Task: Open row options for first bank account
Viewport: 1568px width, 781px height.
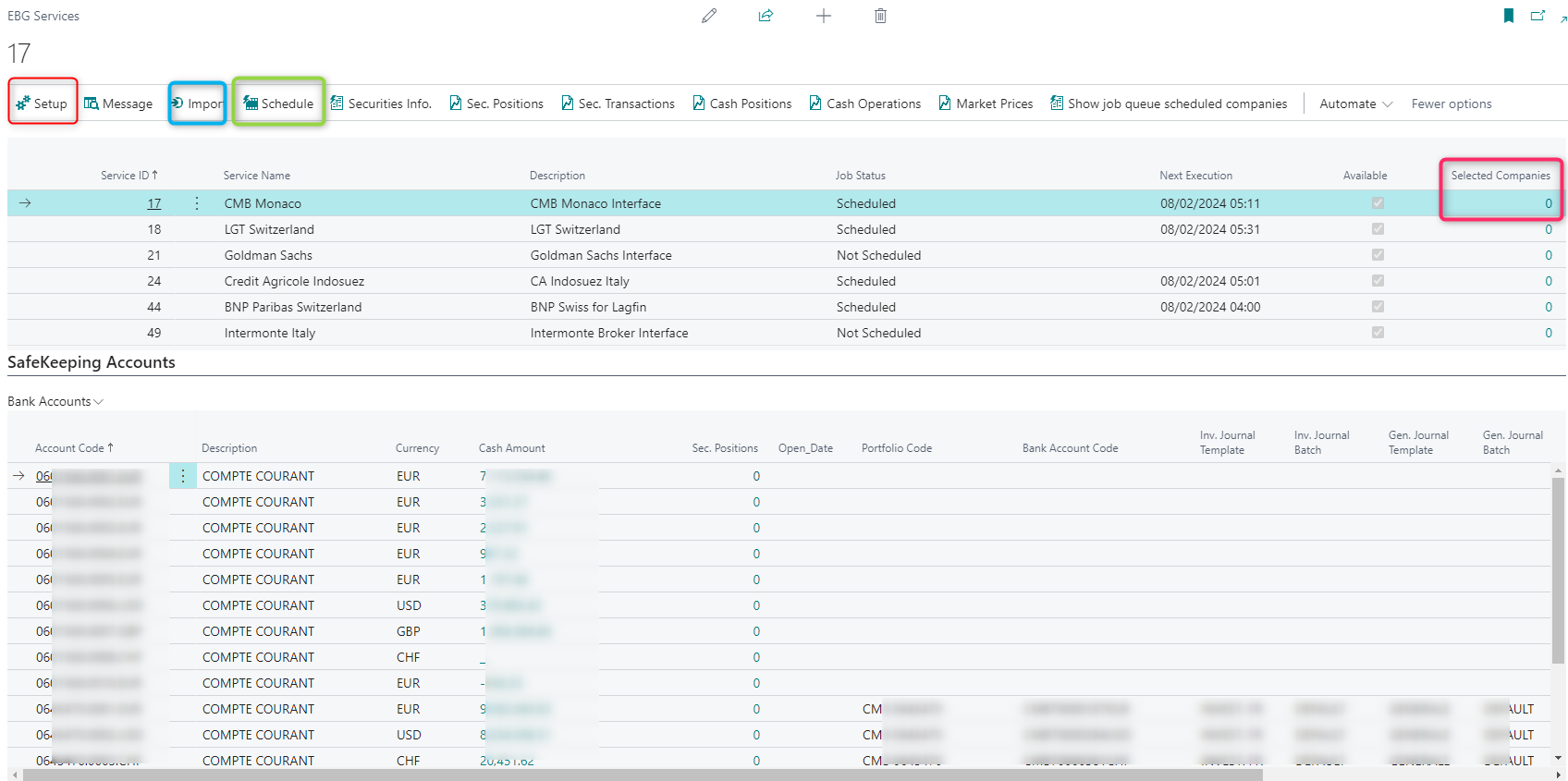Action: tap(183, 476)
